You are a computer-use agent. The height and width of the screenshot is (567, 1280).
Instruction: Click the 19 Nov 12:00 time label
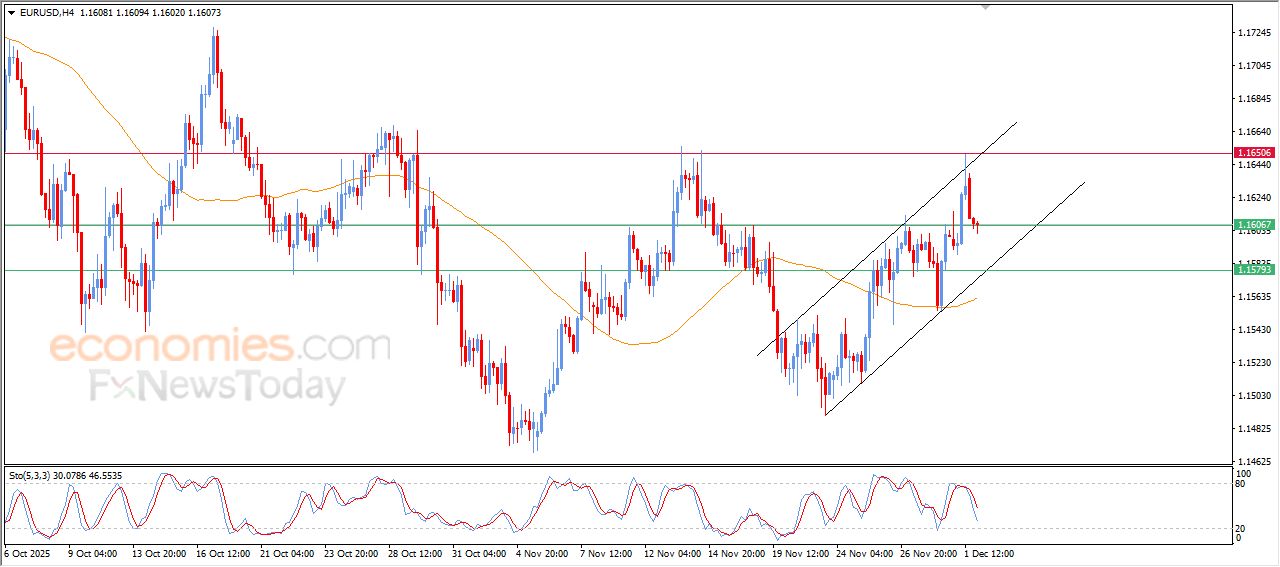[799, 553]
